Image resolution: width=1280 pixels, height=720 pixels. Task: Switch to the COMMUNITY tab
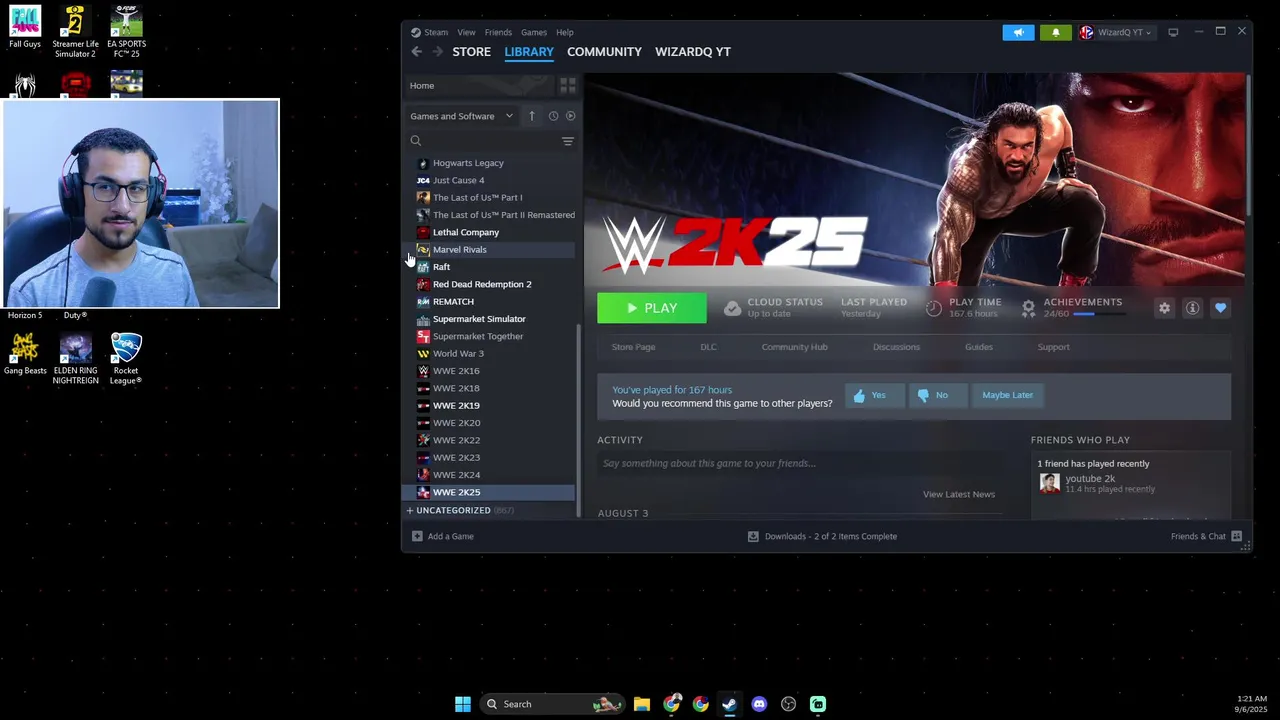pyautogui.click(x=604, y=52)
